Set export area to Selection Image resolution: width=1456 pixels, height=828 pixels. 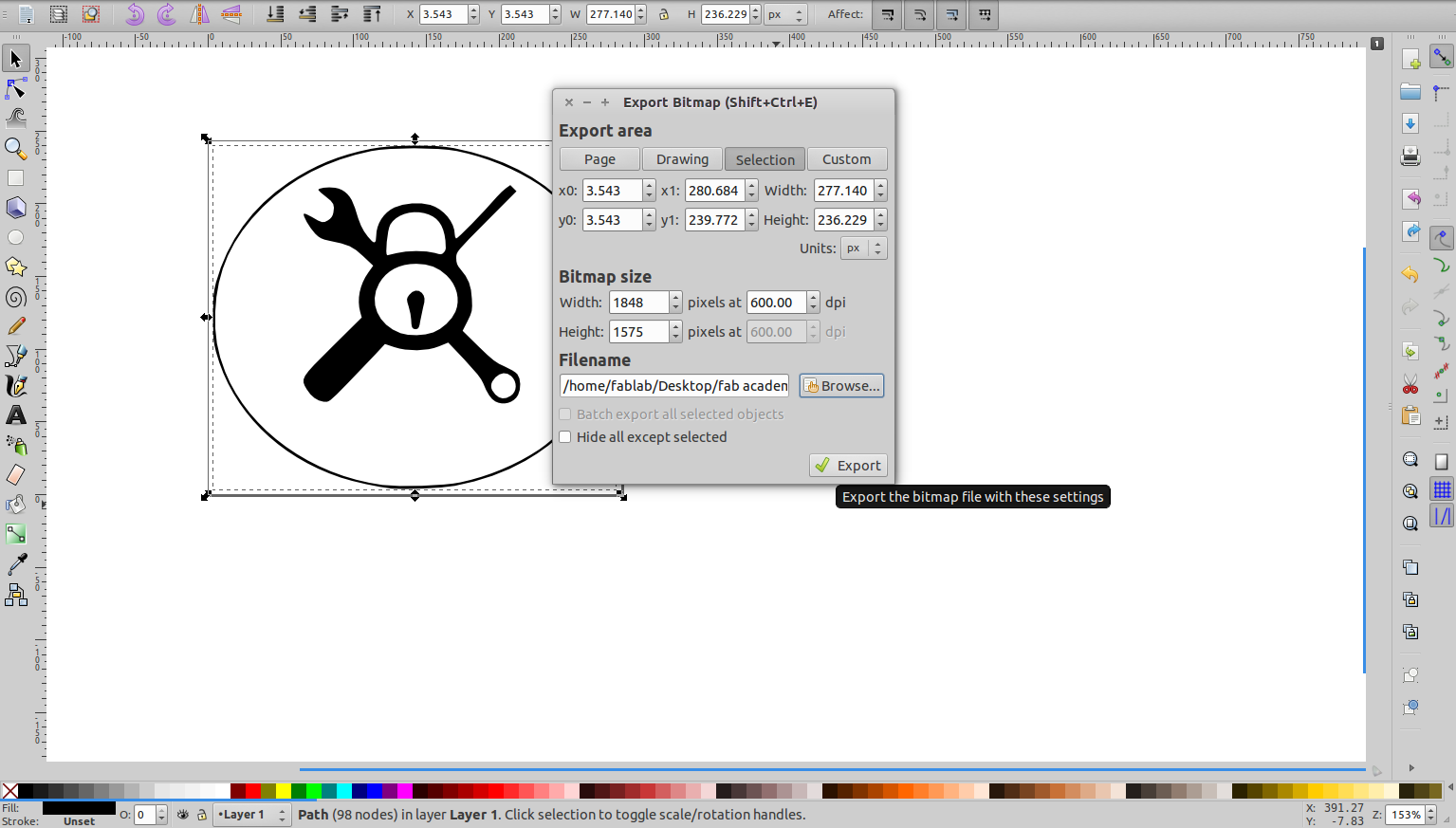pos(765,159)
